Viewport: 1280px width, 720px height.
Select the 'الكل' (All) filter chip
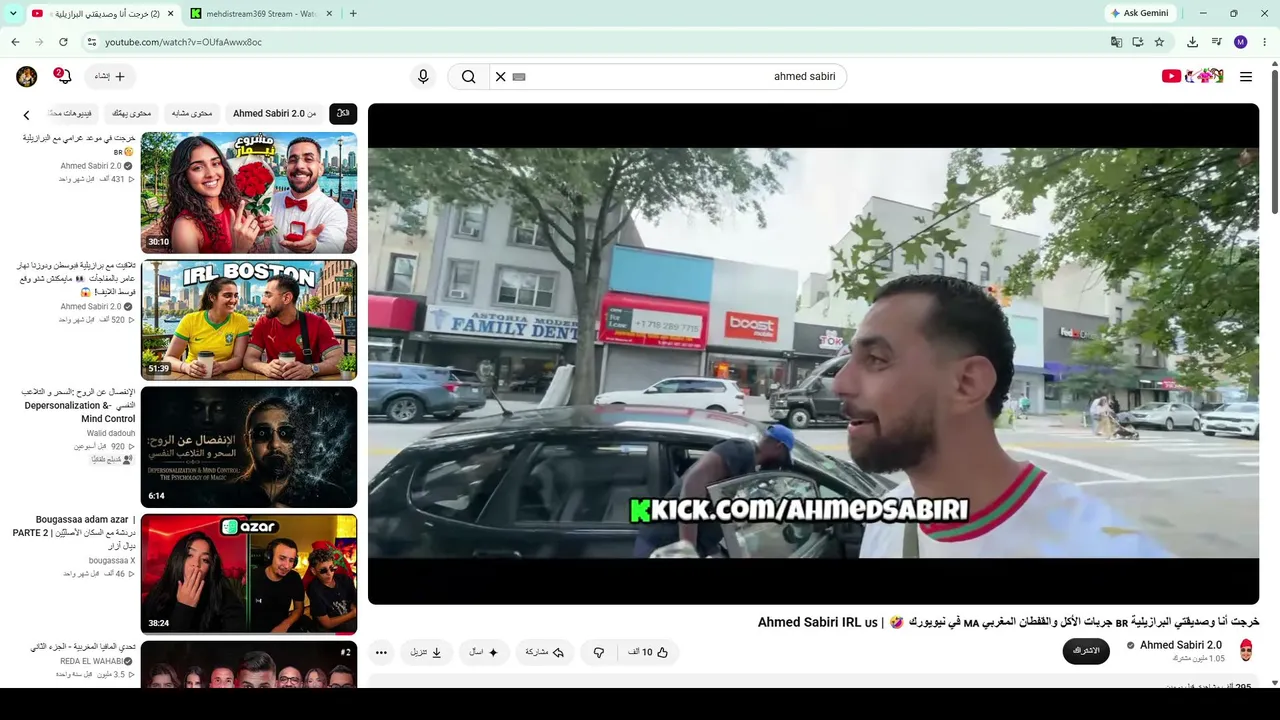(343, 113)
